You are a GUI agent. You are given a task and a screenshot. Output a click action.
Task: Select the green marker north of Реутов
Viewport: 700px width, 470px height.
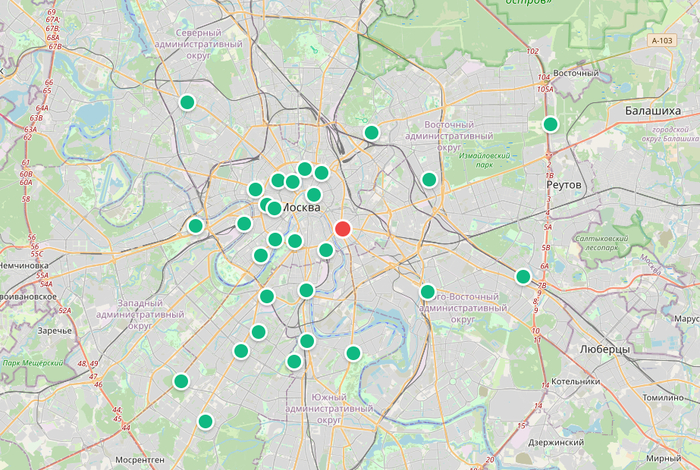[x=550, y=124]
